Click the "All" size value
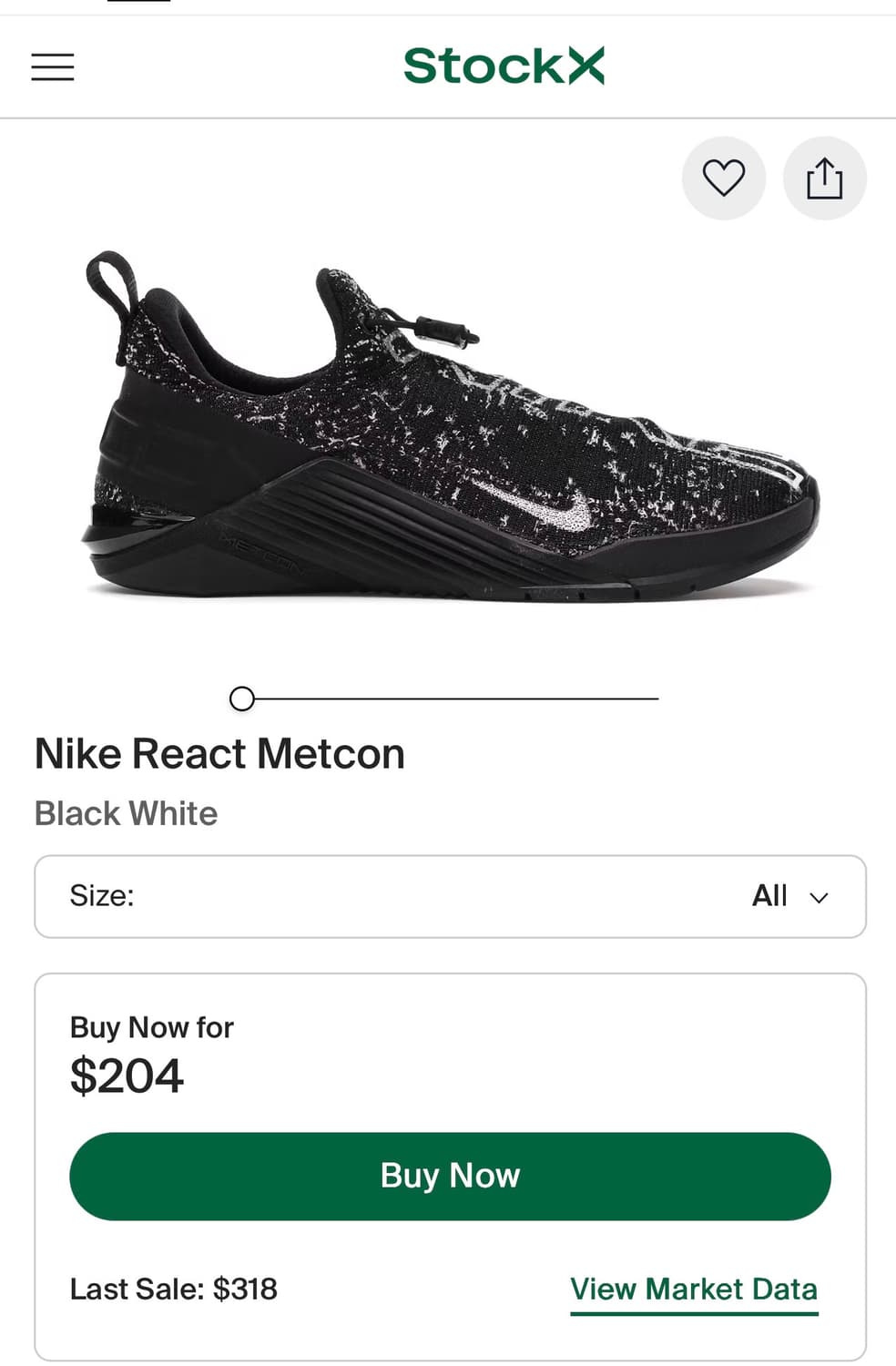This screenshot has width=896, height=1366. click(769, 896)
